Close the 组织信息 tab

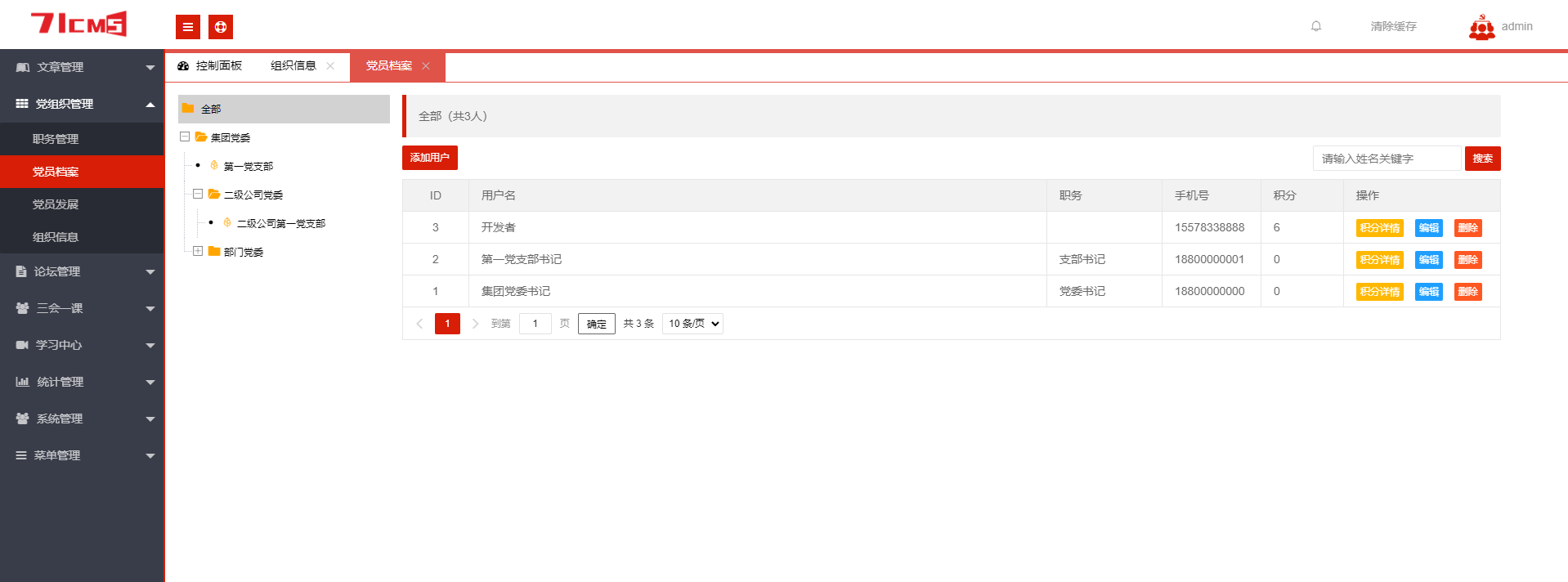tap(330, 66)
